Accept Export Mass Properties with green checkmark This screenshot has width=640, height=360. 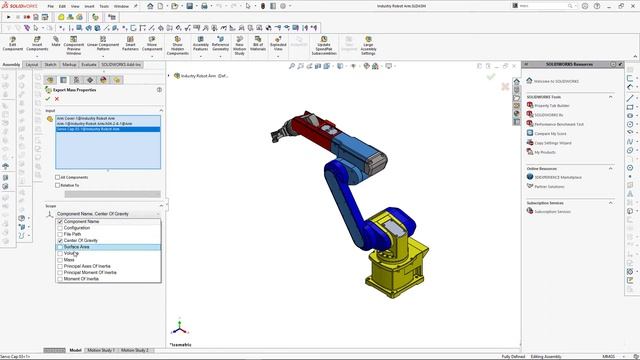click(x=48, y=99)
